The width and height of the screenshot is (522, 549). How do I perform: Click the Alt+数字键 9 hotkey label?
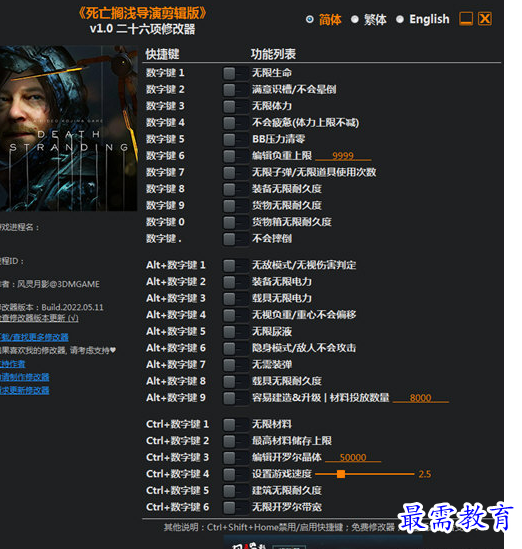[176, 398]
